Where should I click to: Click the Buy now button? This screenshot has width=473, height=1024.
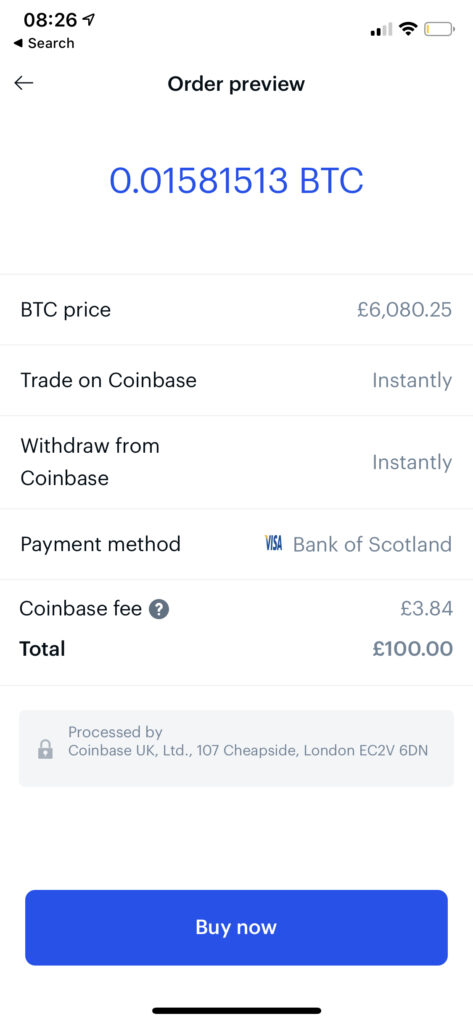[236, 927]
